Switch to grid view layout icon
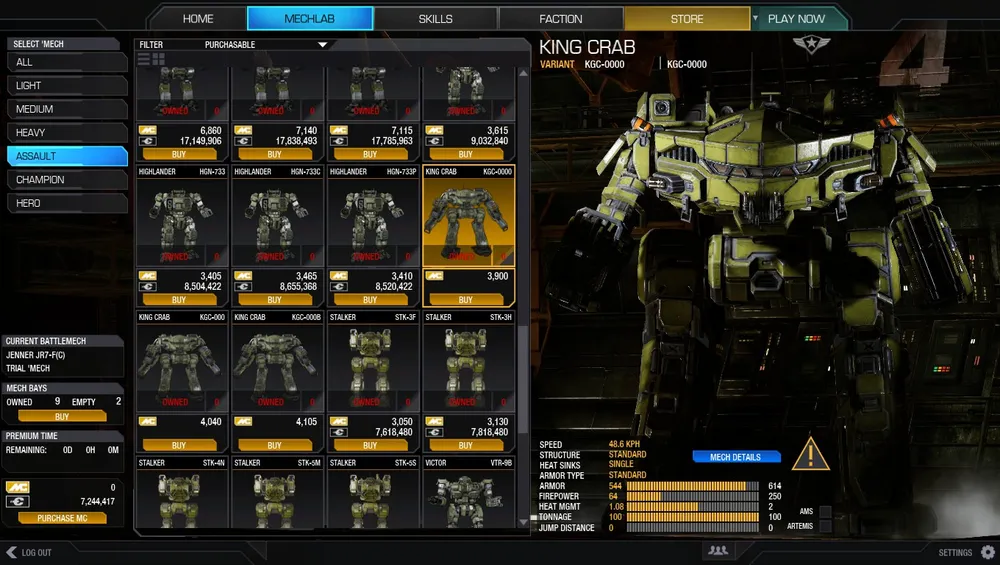Screen dimensions: 1000x565 (x=159, y=60)
